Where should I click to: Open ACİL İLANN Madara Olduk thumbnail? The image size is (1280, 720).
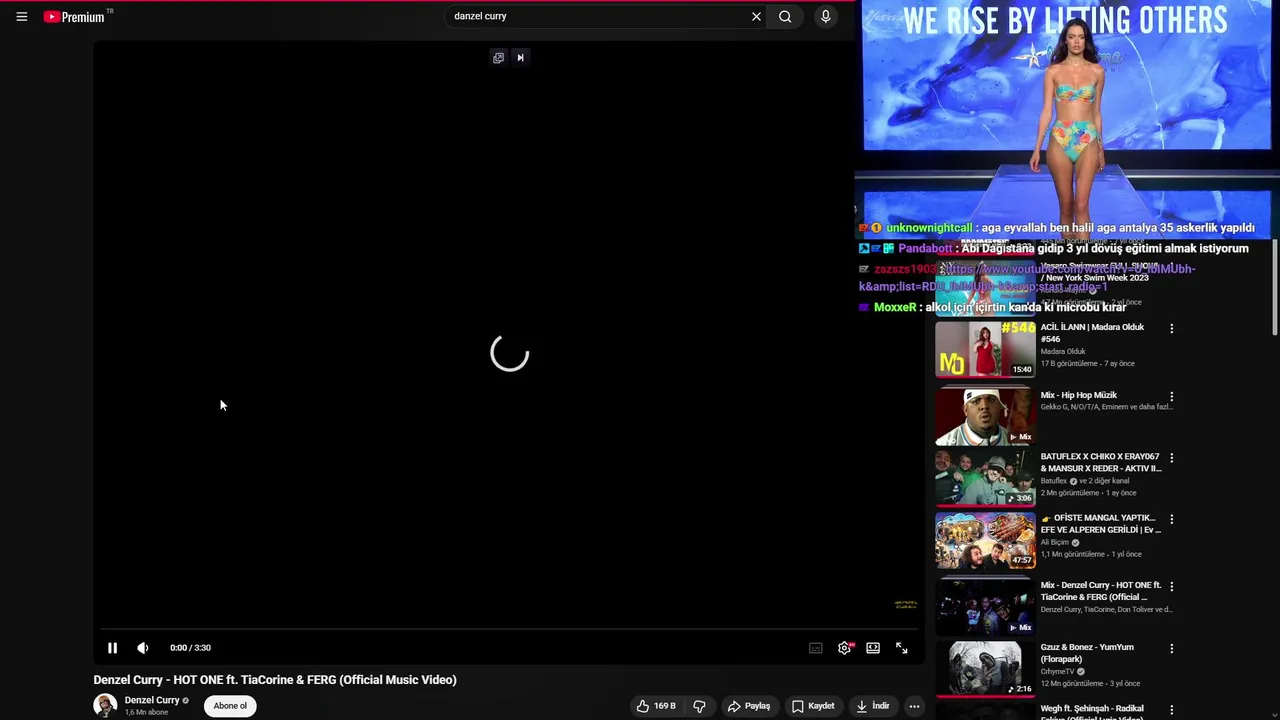click(x=985, y=349)
